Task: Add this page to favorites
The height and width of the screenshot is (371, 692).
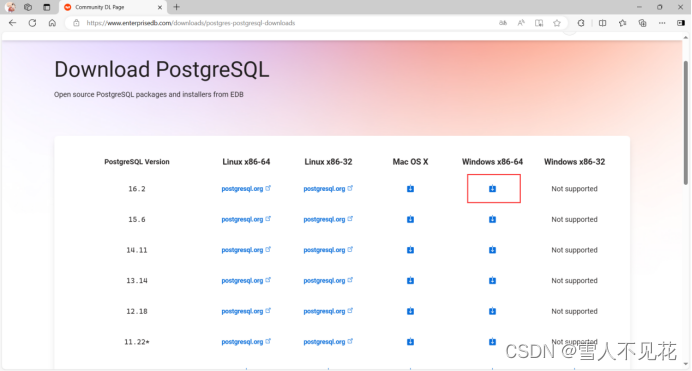Action: pos(557,23)
